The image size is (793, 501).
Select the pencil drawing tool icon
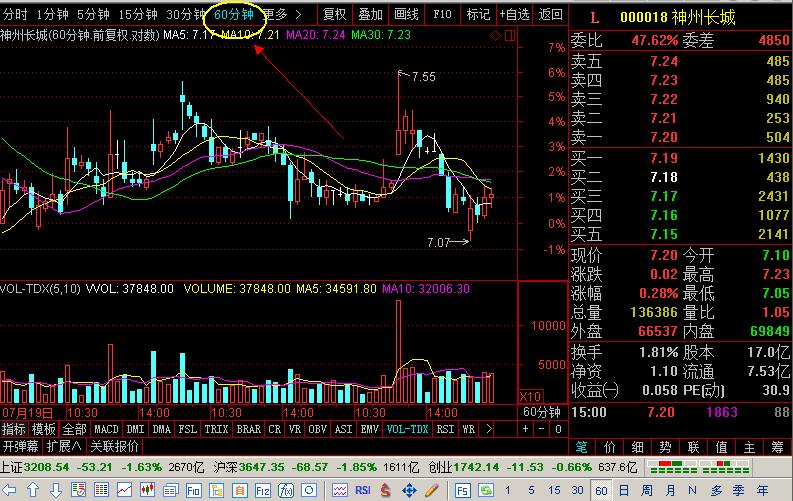click(x=431, y=490)
